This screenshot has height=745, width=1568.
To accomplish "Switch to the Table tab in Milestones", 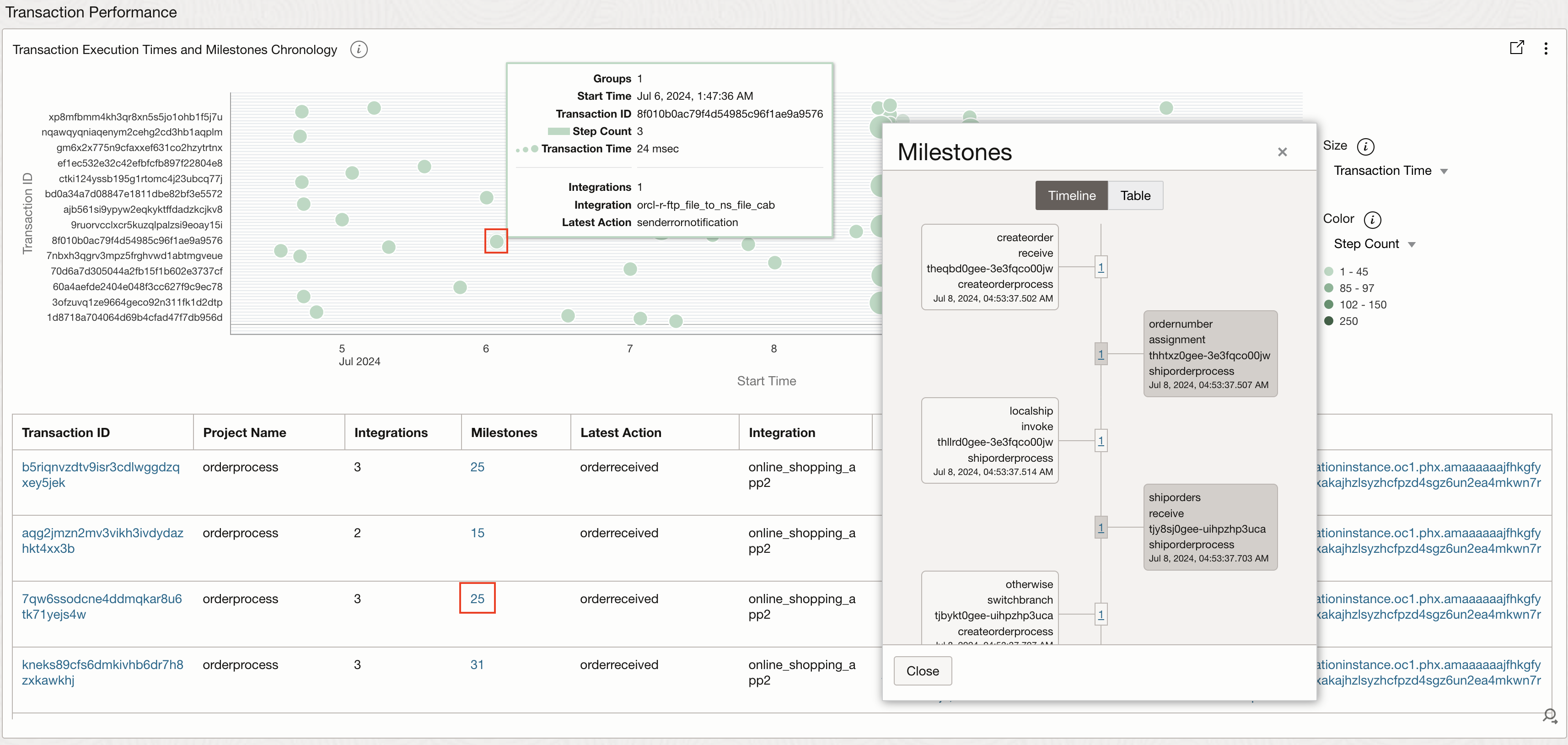I will coord(1135,195).
